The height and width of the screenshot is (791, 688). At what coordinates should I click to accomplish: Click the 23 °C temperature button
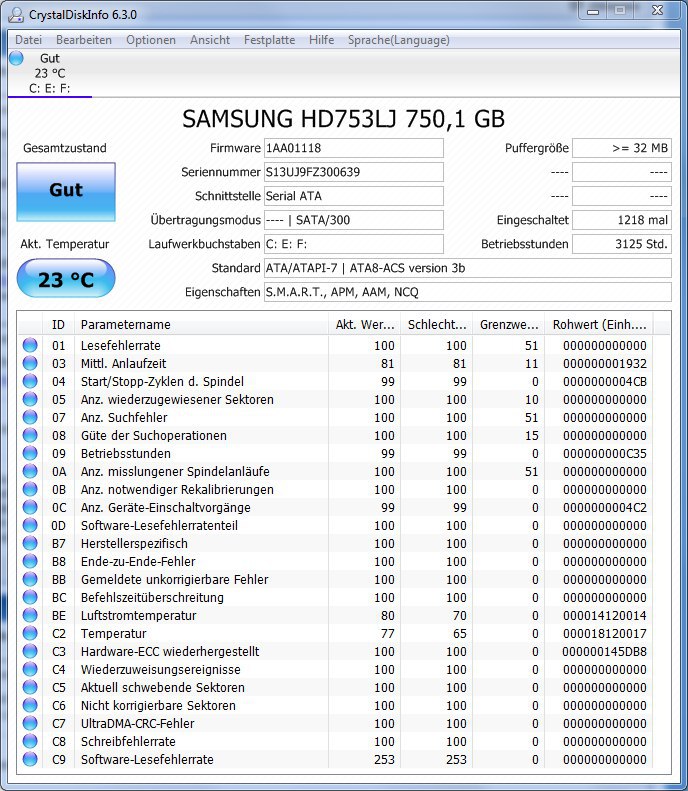click(66, 278)
